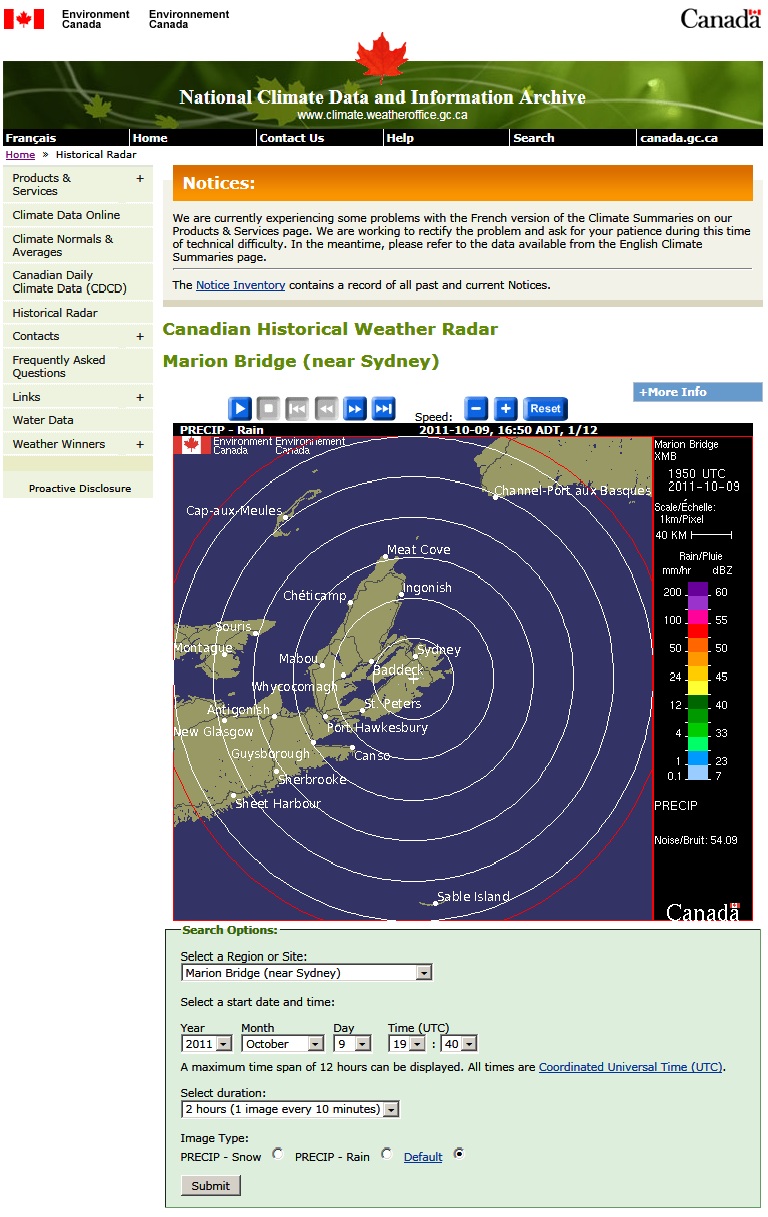This screenshot has height=1217, width=768.
Task: Step forward one radar frame
Action: coord(355,408)
